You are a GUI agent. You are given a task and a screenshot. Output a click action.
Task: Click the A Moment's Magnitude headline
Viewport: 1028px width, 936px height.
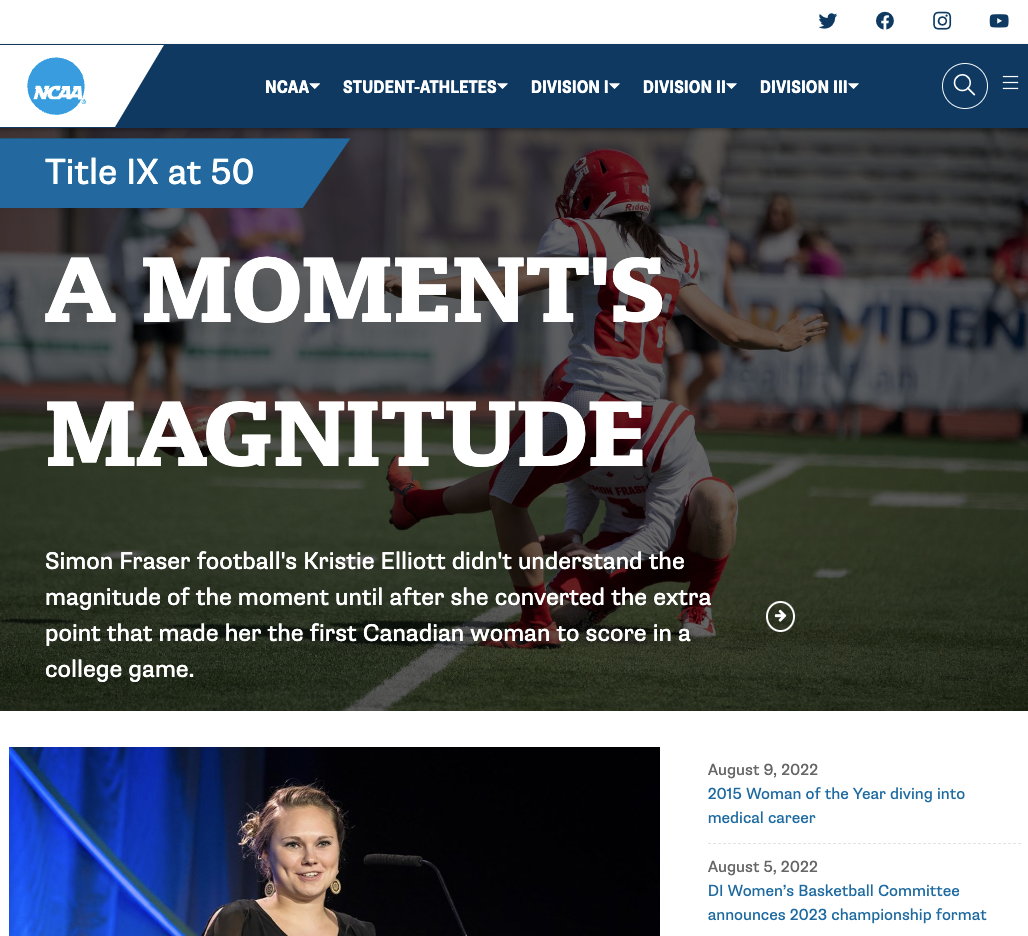354,361
